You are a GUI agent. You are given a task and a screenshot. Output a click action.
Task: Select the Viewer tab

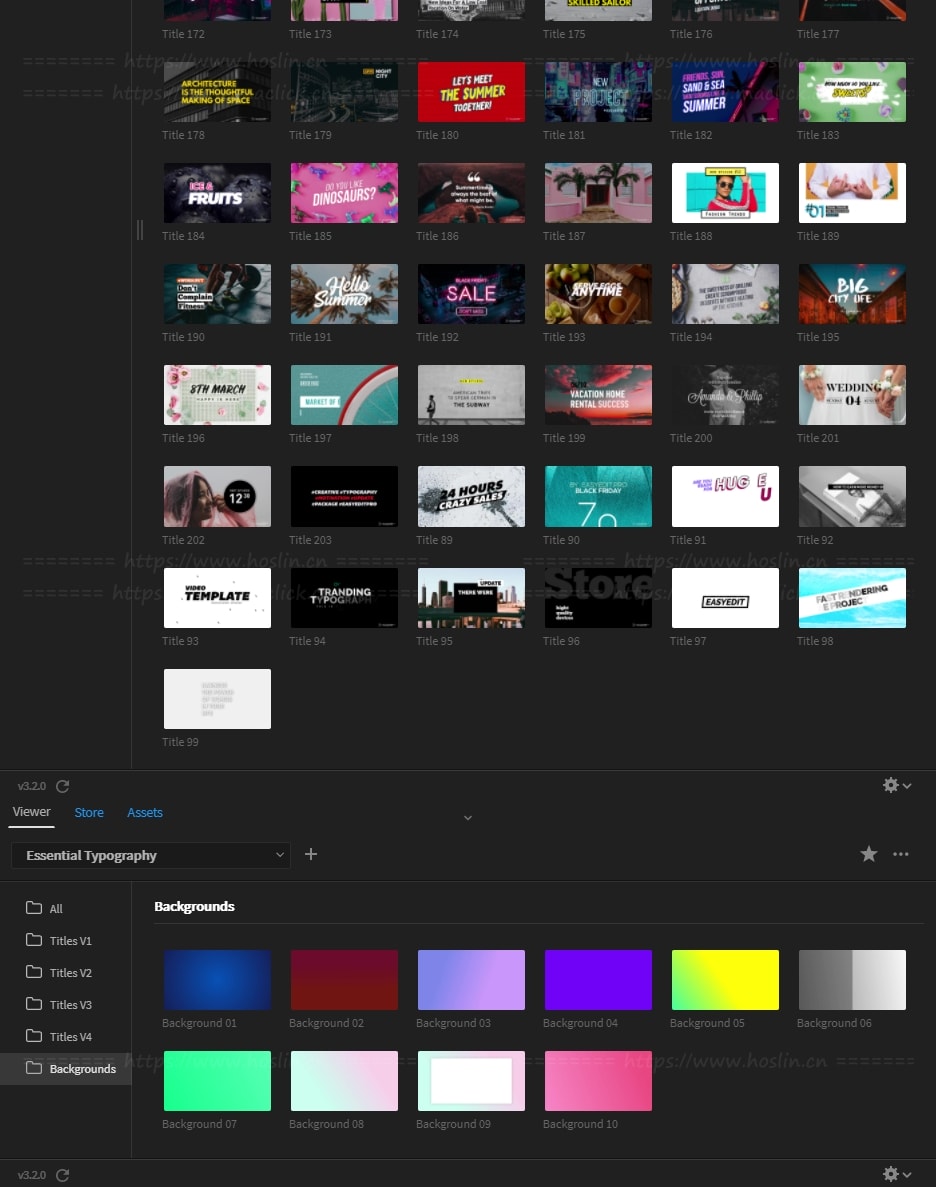[31, 812]
